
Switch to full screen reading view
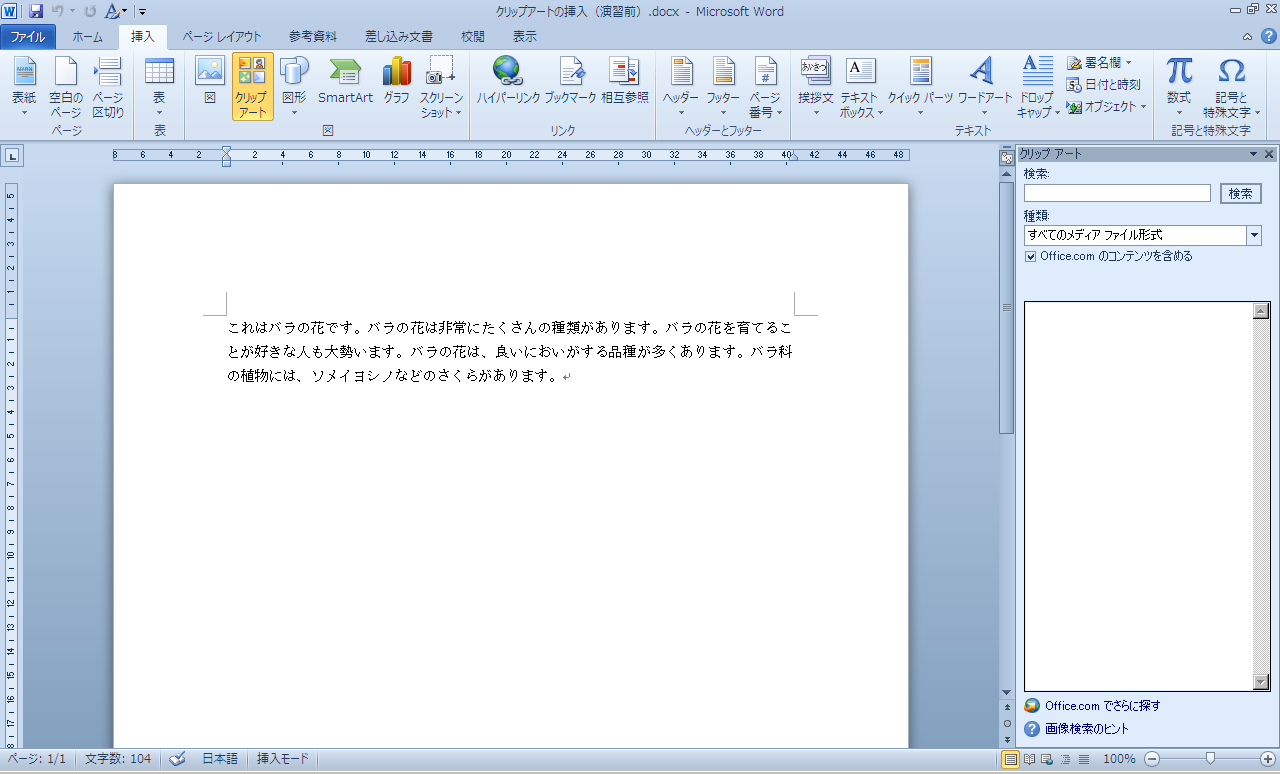(x=1029, y=759)
